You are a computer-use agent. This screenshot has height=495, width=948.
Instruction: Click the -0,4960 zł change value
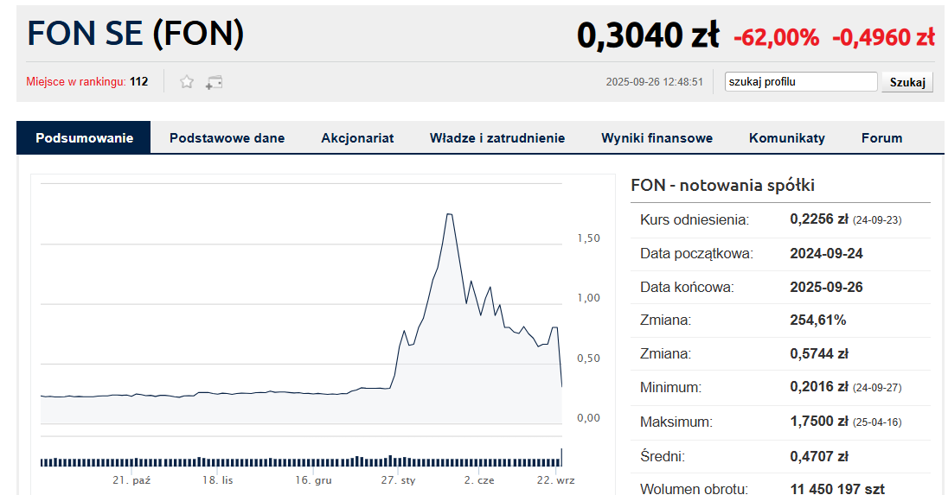click(883, 37)
